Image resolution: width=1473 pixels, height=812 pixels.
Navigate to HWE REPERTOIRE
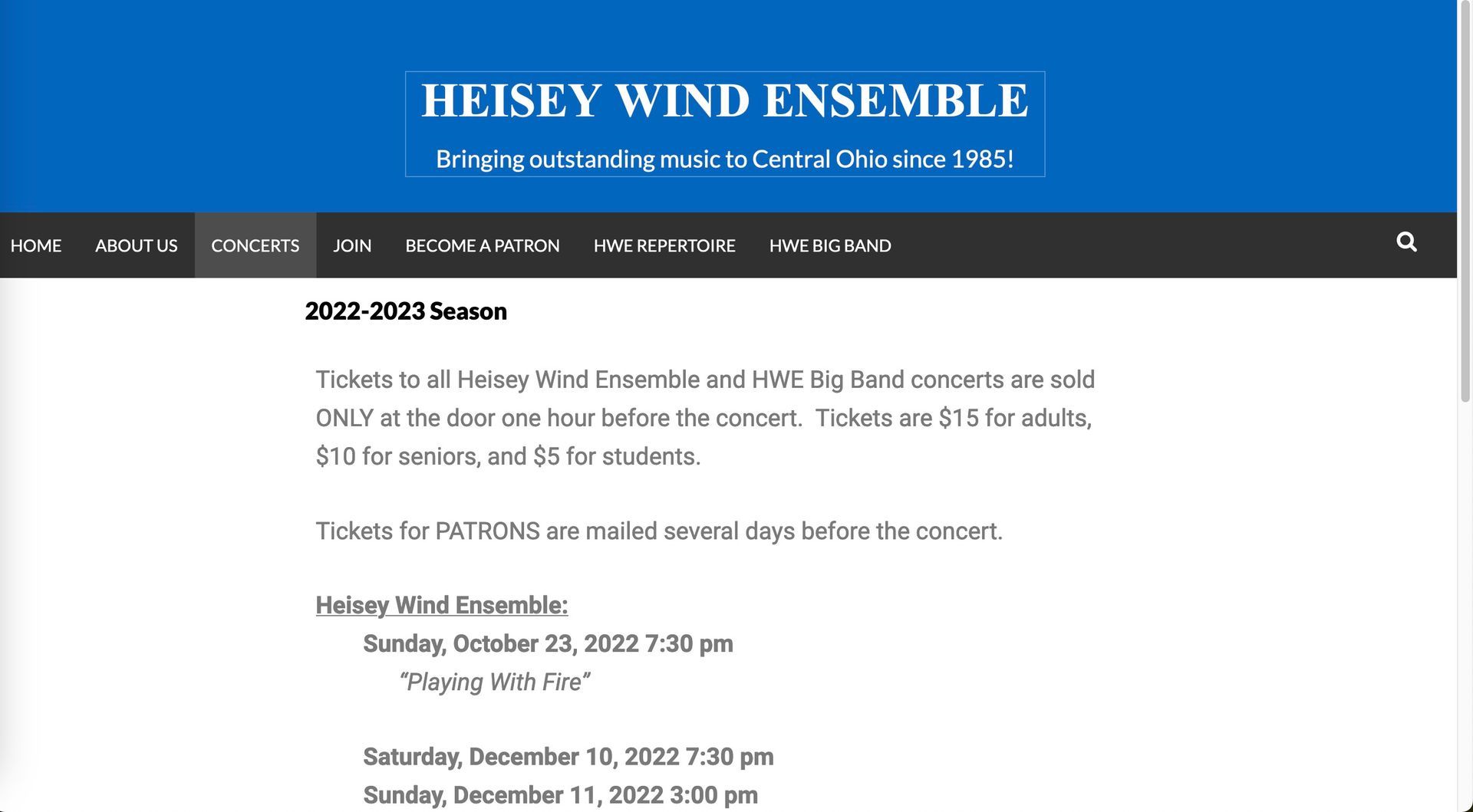tap(664, 245)
